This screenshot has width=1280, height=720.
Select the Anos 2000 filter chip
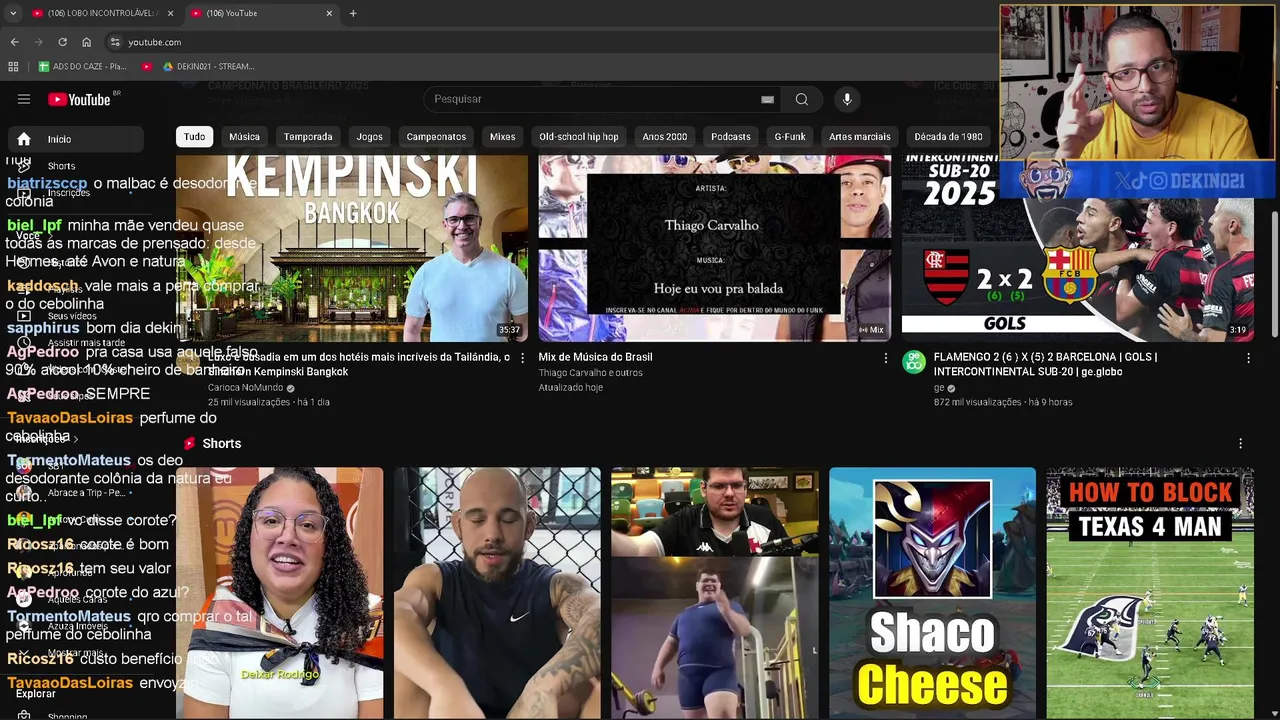(x=665, y=136)
